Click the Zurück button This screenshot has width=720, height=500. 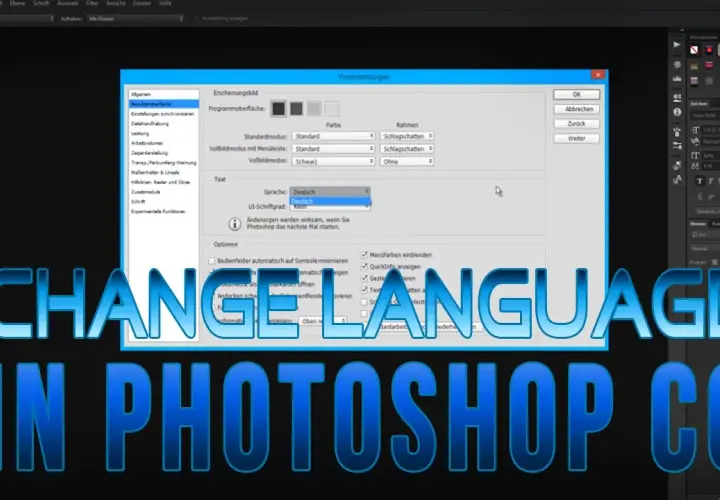pyautogui.click(x=576, y=124)
